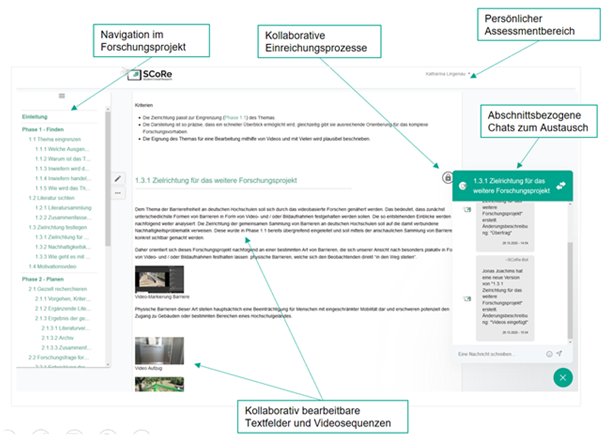Open '1.1.3 Inwiefern wird d...' navigation entry
The height and width of the screenshot is (443, 606).
coord(62,169)
